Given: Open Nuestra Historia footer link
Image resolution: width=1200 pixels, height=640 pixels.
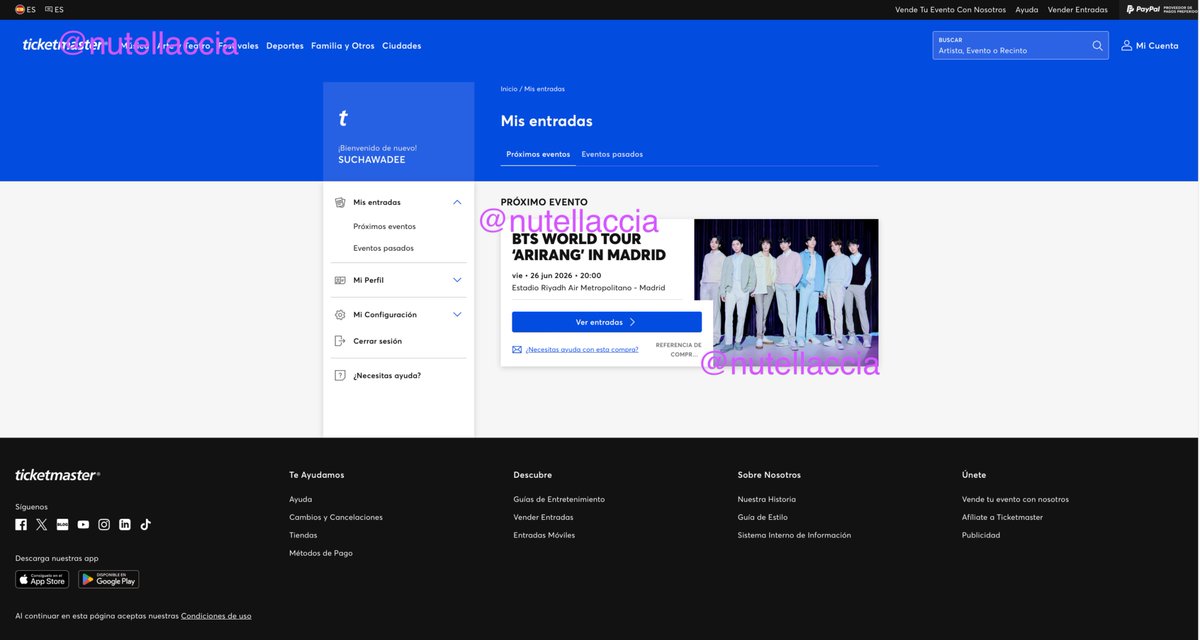Looking at the screenshot, I should (767, 499).
